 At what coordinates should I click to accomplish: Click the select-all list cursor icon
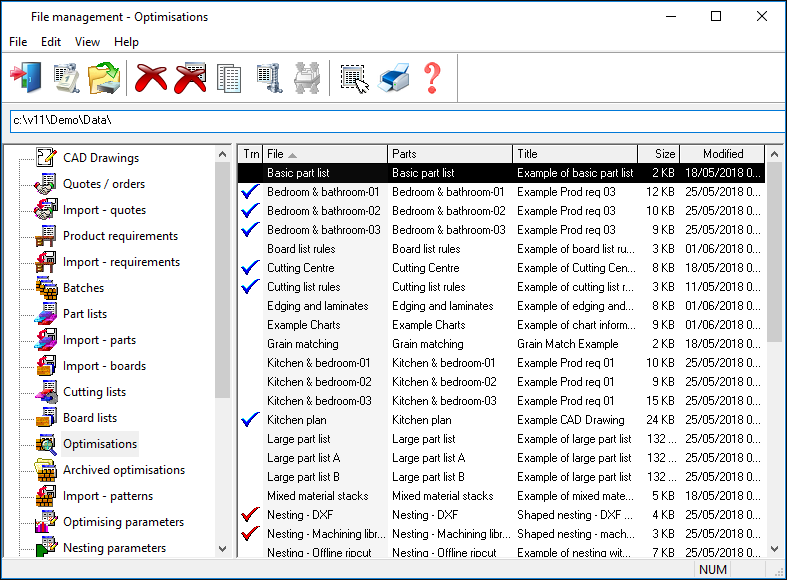pos(355,79)
